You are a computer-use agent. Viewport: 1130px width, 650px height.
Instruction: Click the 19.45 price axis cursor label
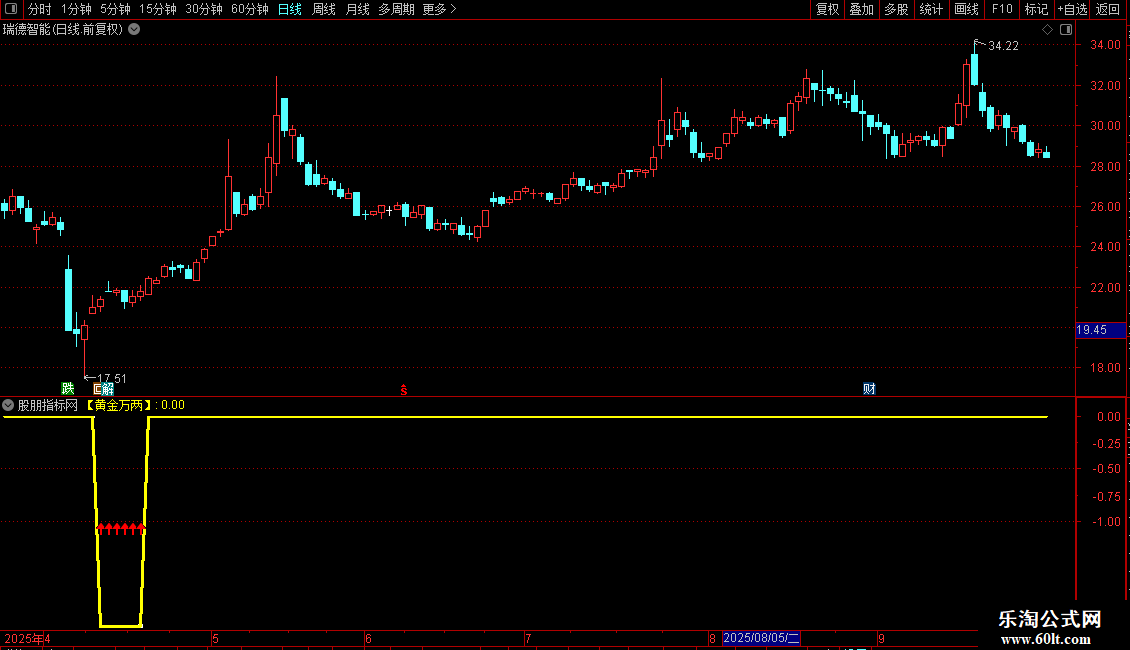(x=1100, y=330)
